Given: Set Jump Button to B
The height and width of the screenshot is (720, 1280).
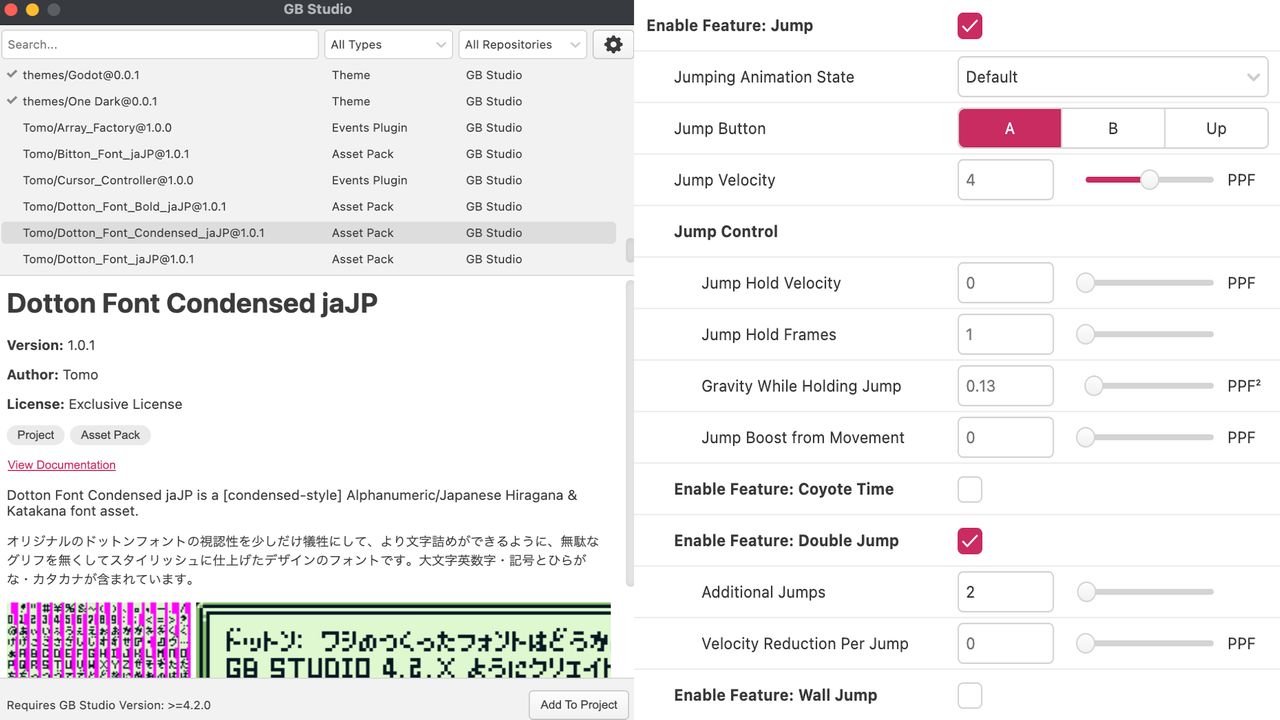Looking at the screenshot, I should coord(1112,129).
